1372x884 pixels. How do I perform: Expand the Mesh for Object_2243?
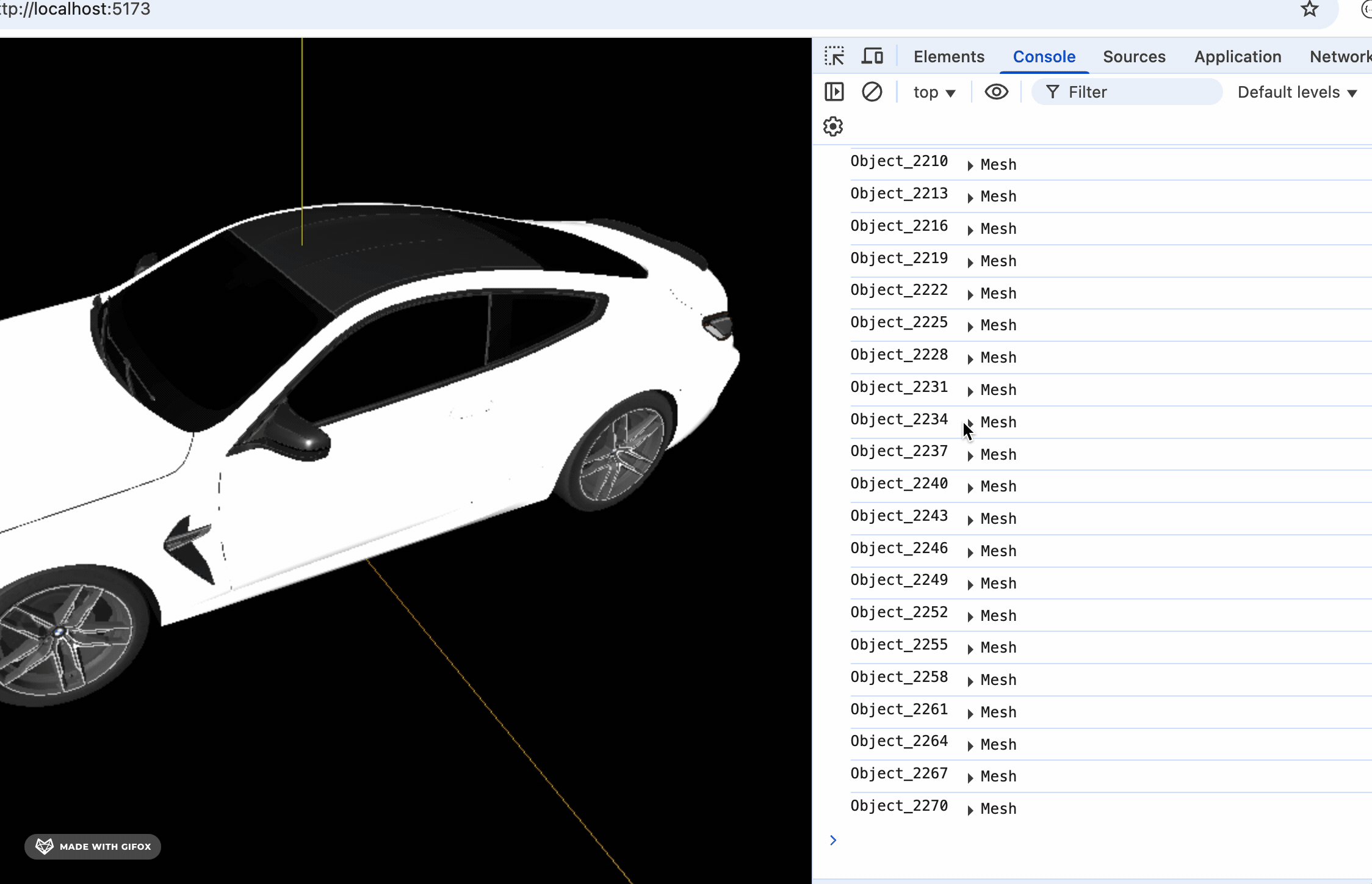(x=970, y=520)
